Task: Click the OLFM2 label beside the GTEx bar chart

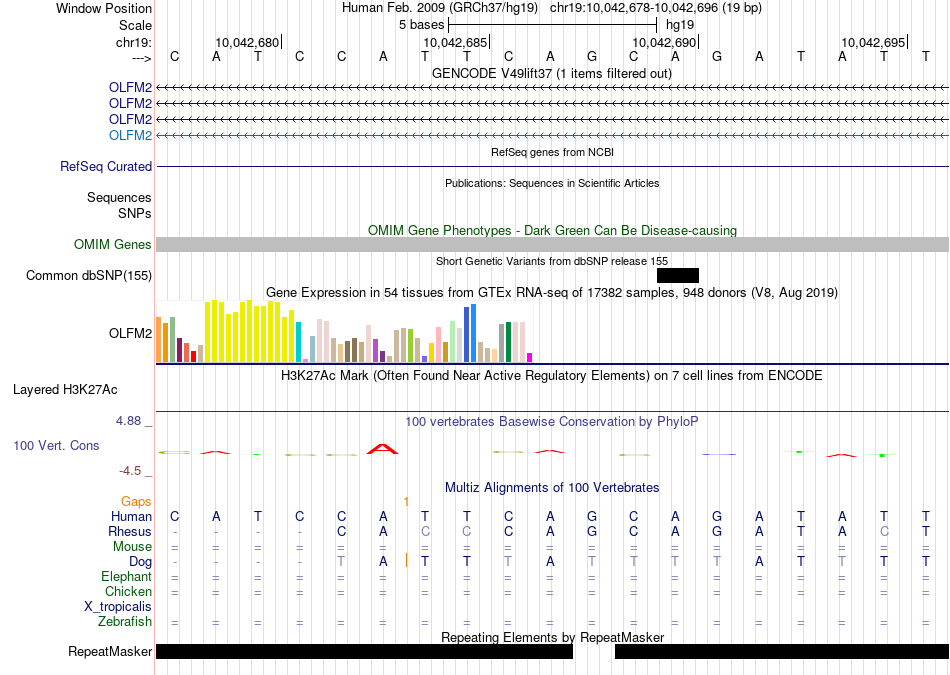Action: 130,333
